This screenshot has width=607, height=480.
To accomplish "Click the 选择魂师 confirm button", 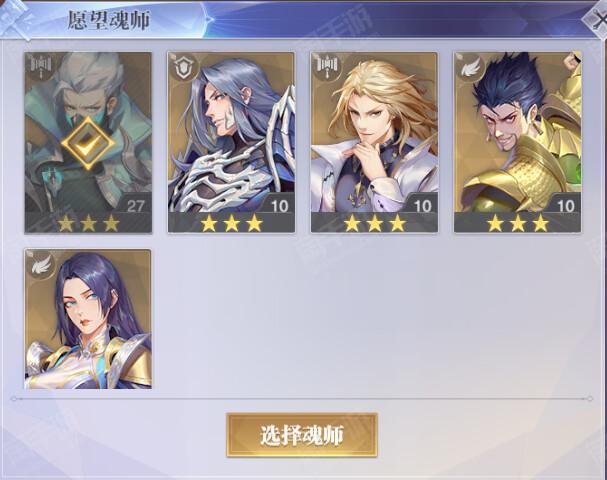I will [x=302, y=435].
